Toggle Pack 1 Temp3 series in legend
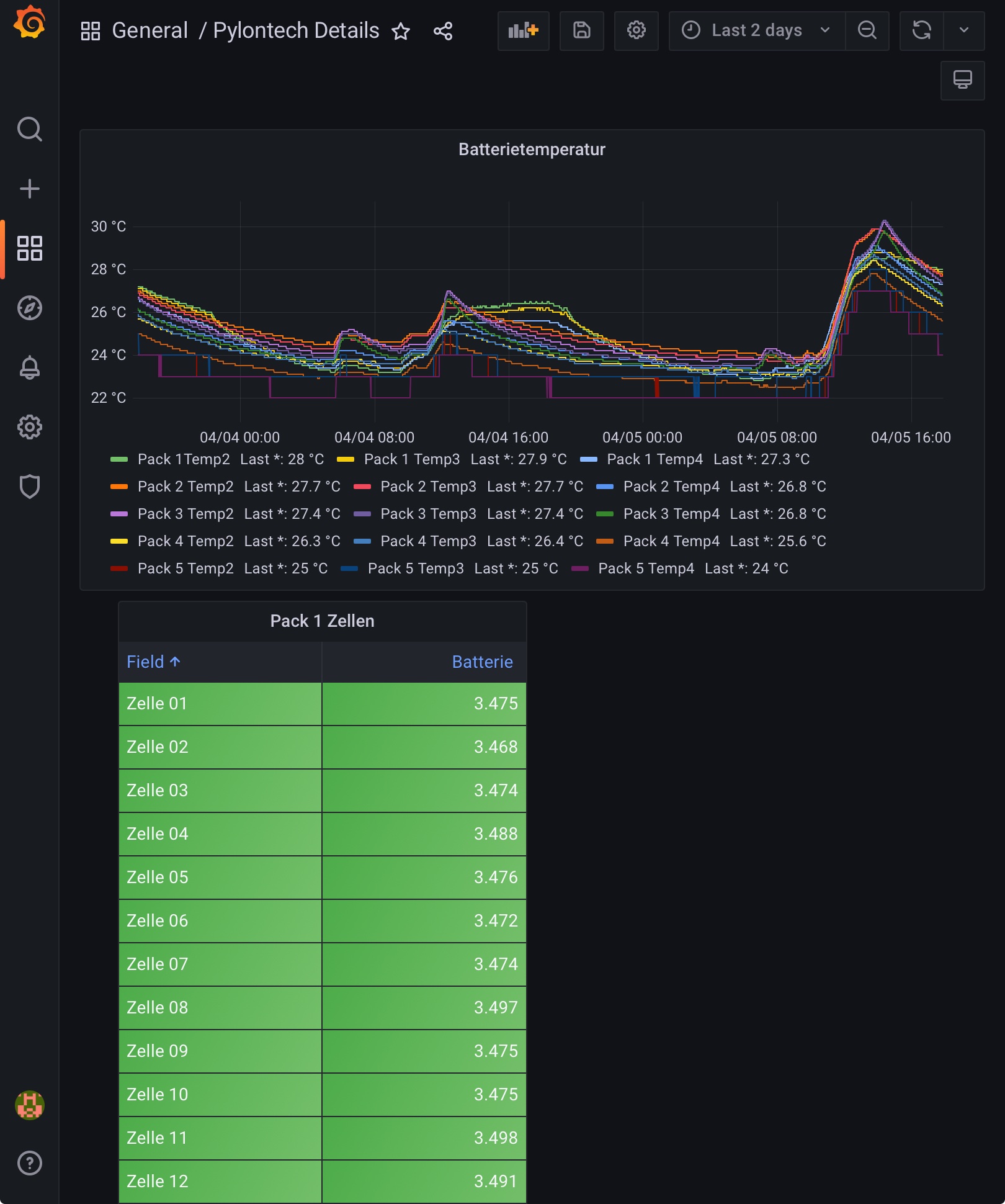 (412, 459)
